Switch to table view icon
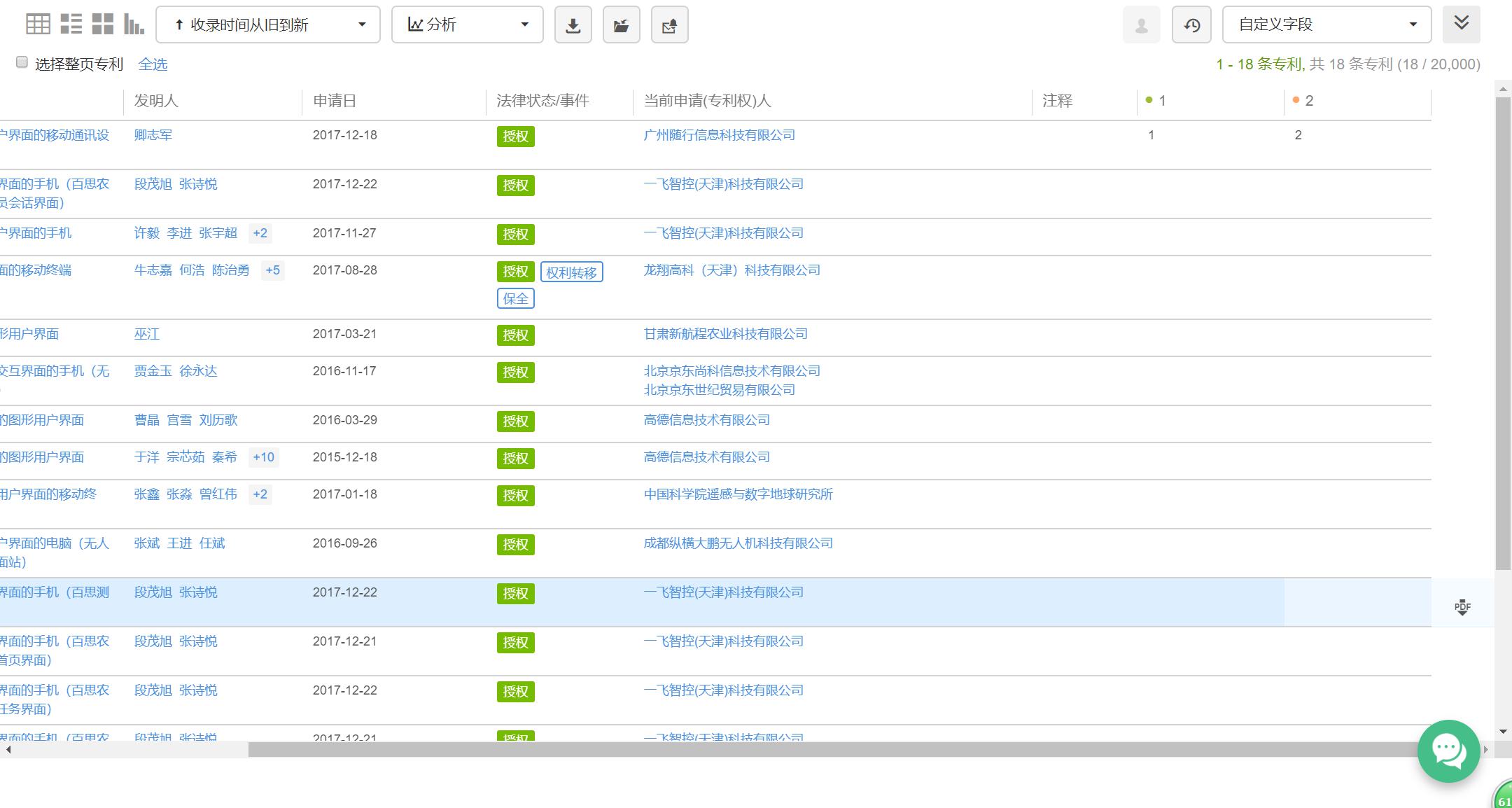 point(38,25)
